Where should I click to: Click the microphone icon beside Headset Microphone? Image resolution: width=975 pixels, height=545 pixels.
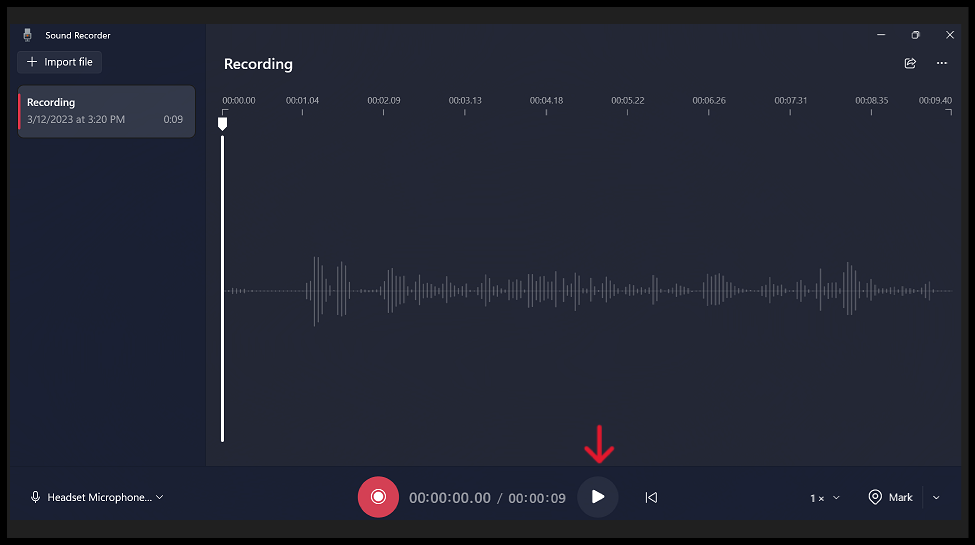[x=35, y=496]
